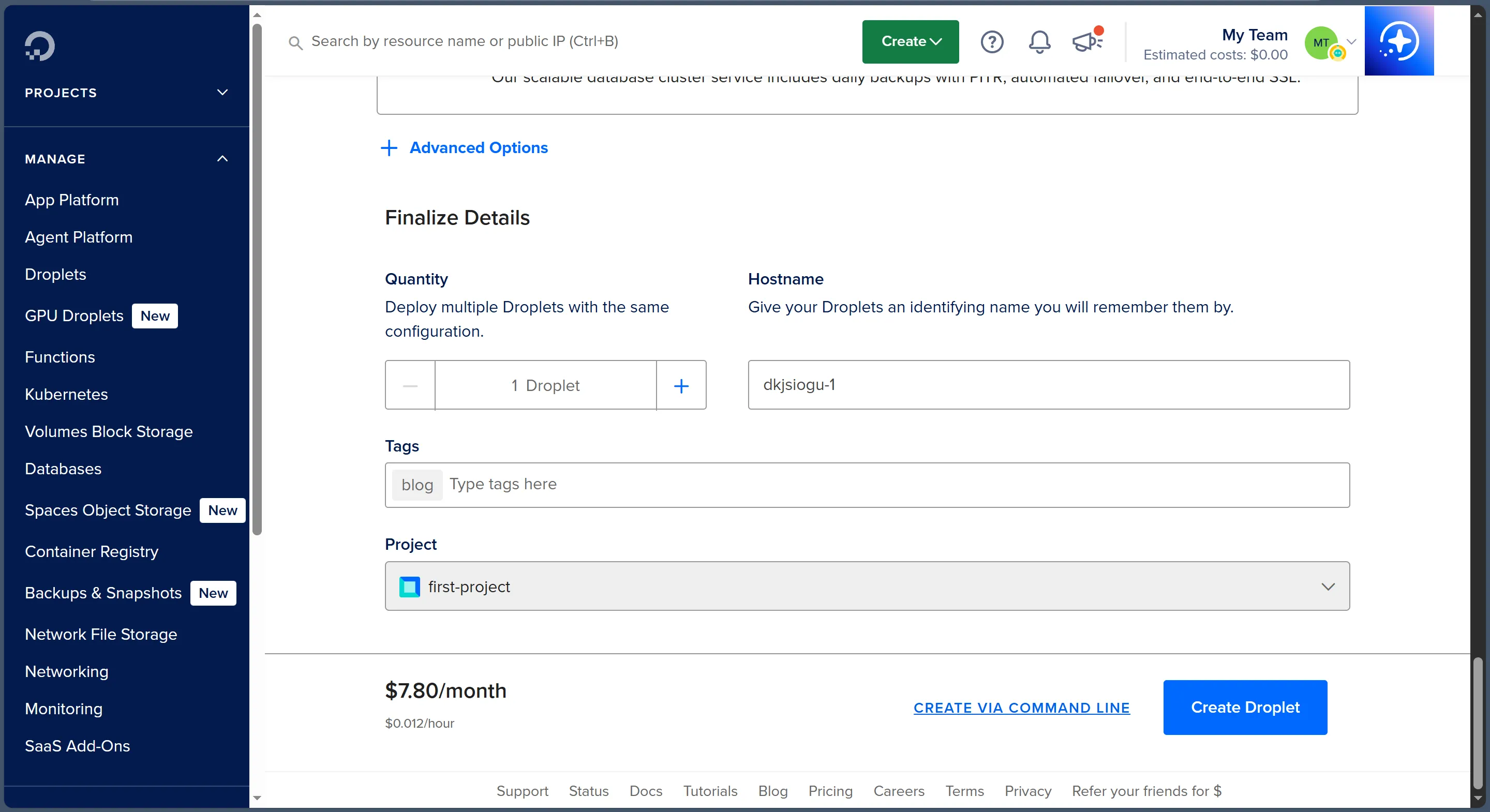Focus the resource search box
This screenshot has height=812, width=1490.
(465, 42)
